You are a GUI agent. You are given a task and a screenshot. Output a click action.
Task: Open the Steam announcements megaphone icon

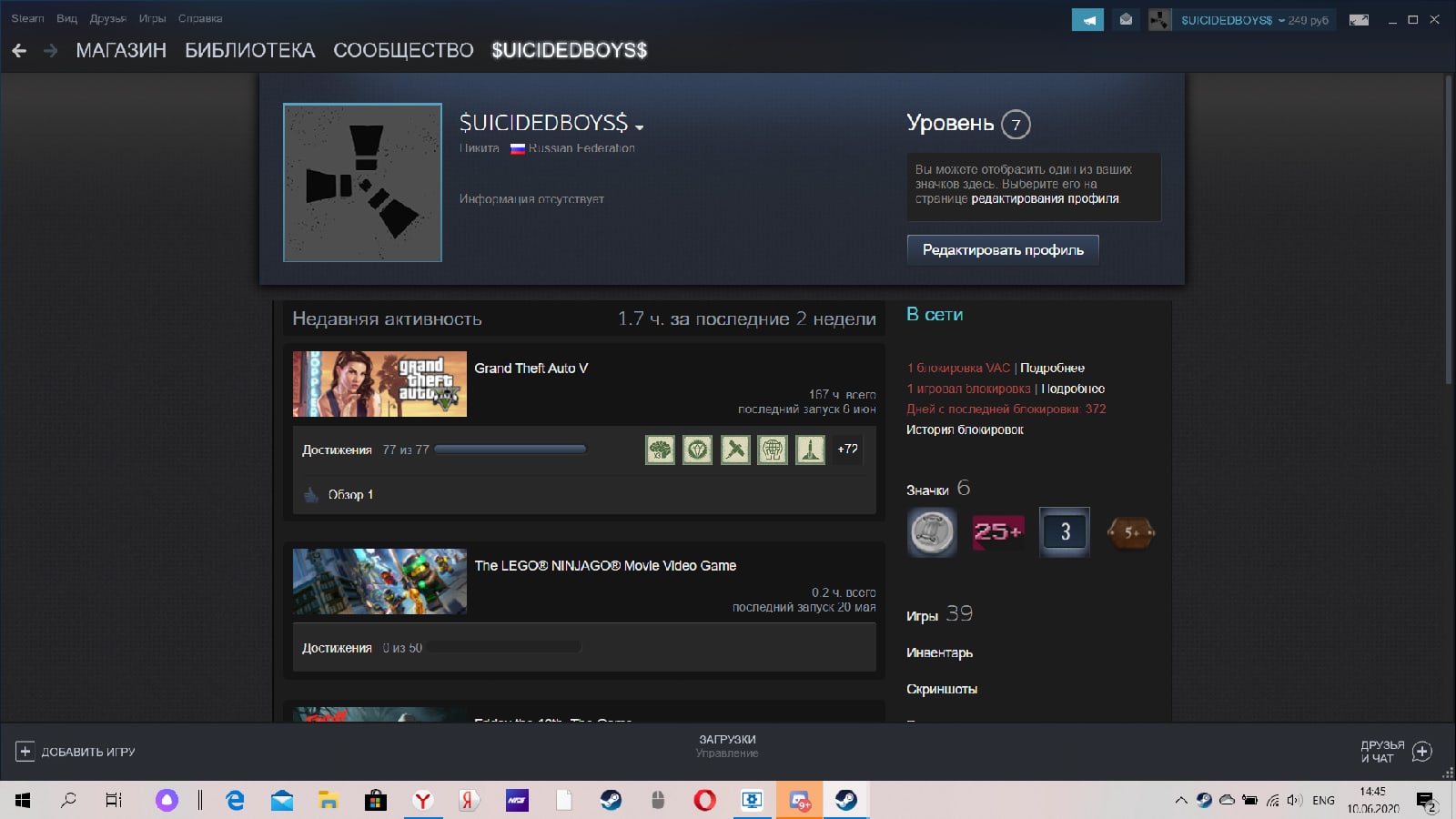(1087, 19)
